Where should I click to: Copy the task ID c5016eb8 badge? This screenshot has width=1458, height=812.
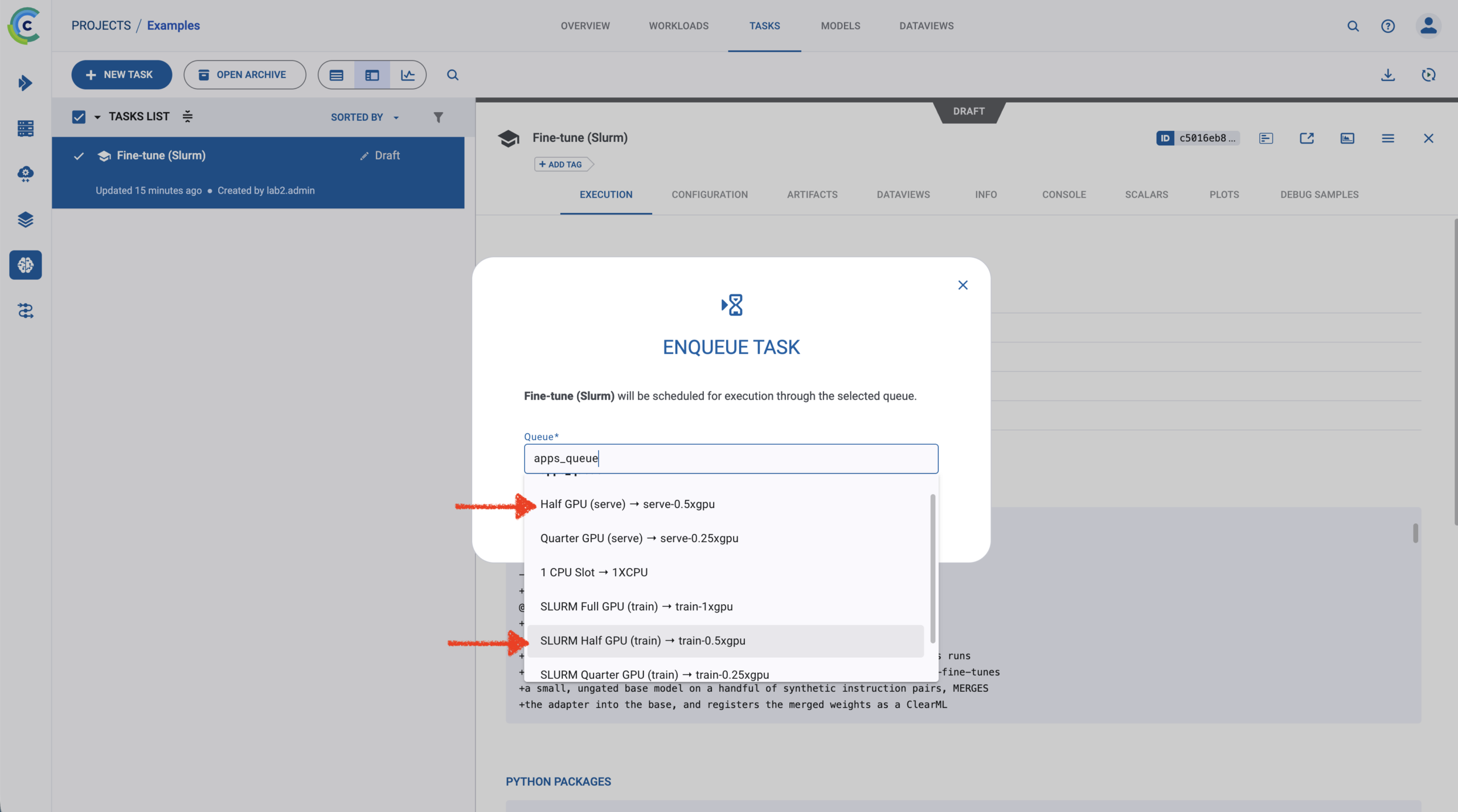pyautogui.click(x=1198, y=138)
